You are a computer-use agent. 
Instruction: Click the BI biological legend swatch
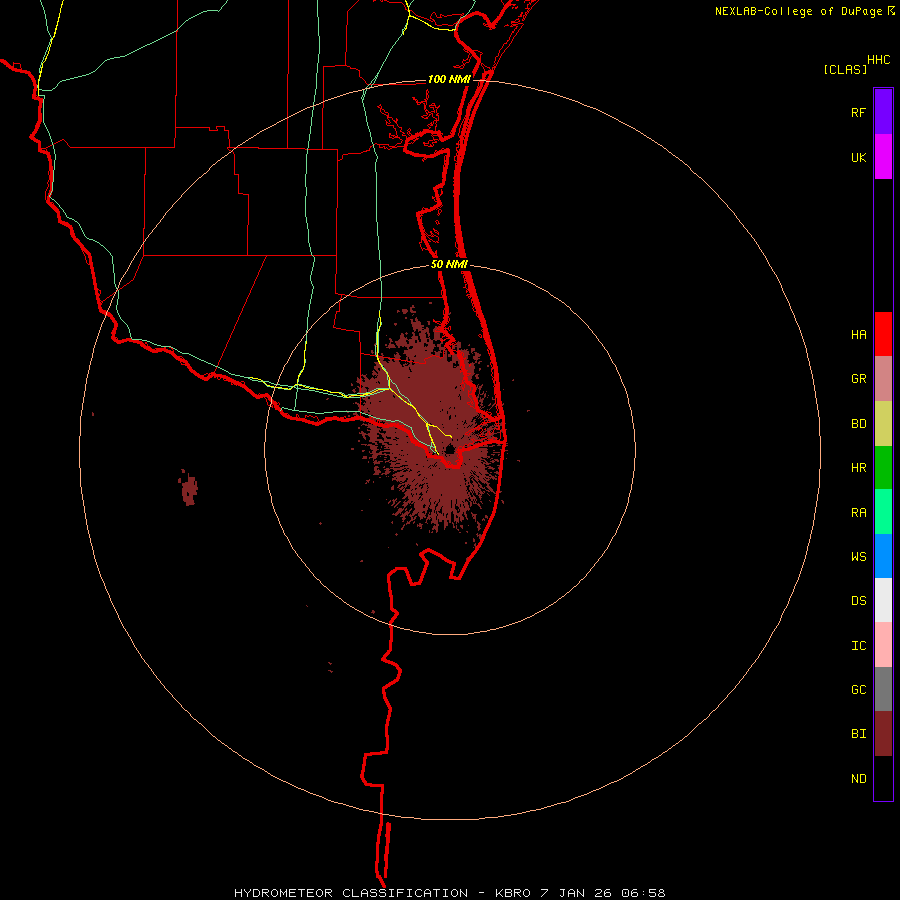pyautogui.click(x=883, y=734)
